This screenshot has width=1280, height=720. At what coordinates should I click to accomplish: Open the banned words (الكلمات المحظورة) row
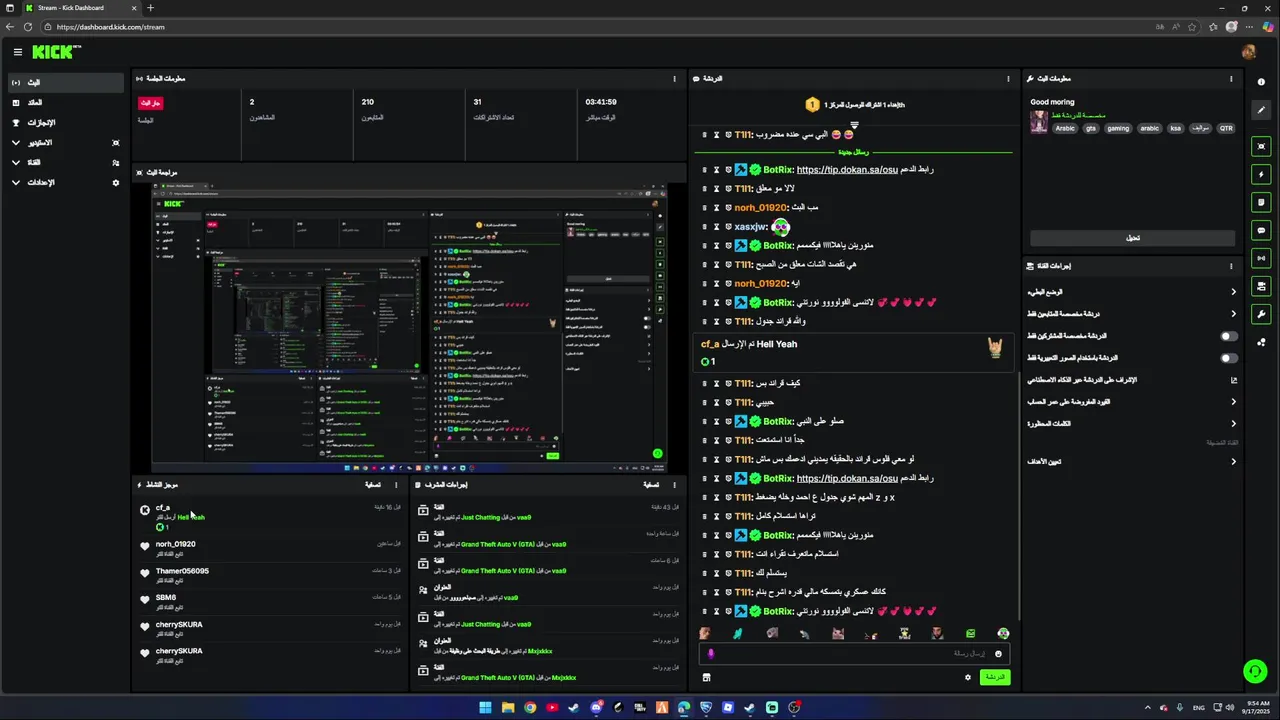[x=1131, y=424]
